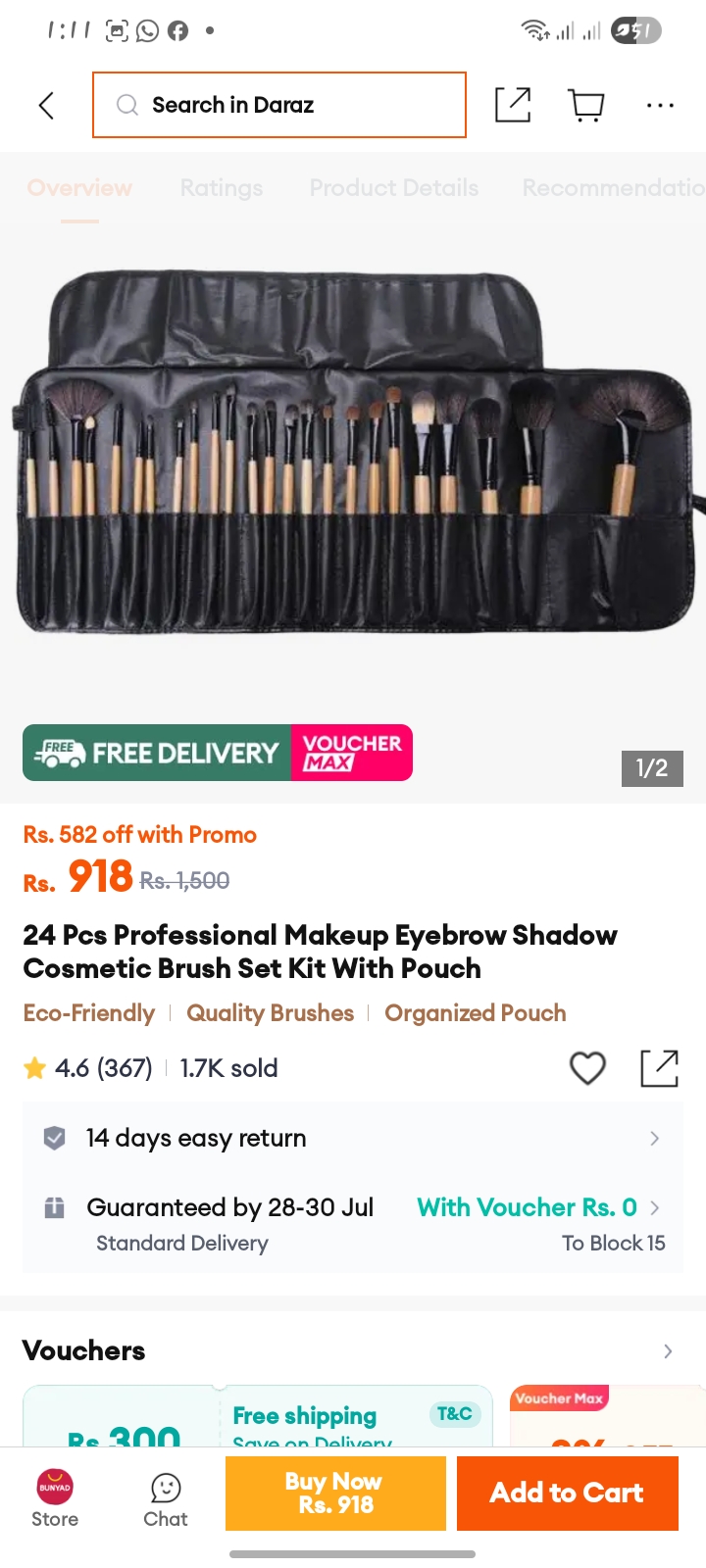
Task: Switch to the Ratings tab
Action: pyautogui.click(x=222, y=187)
